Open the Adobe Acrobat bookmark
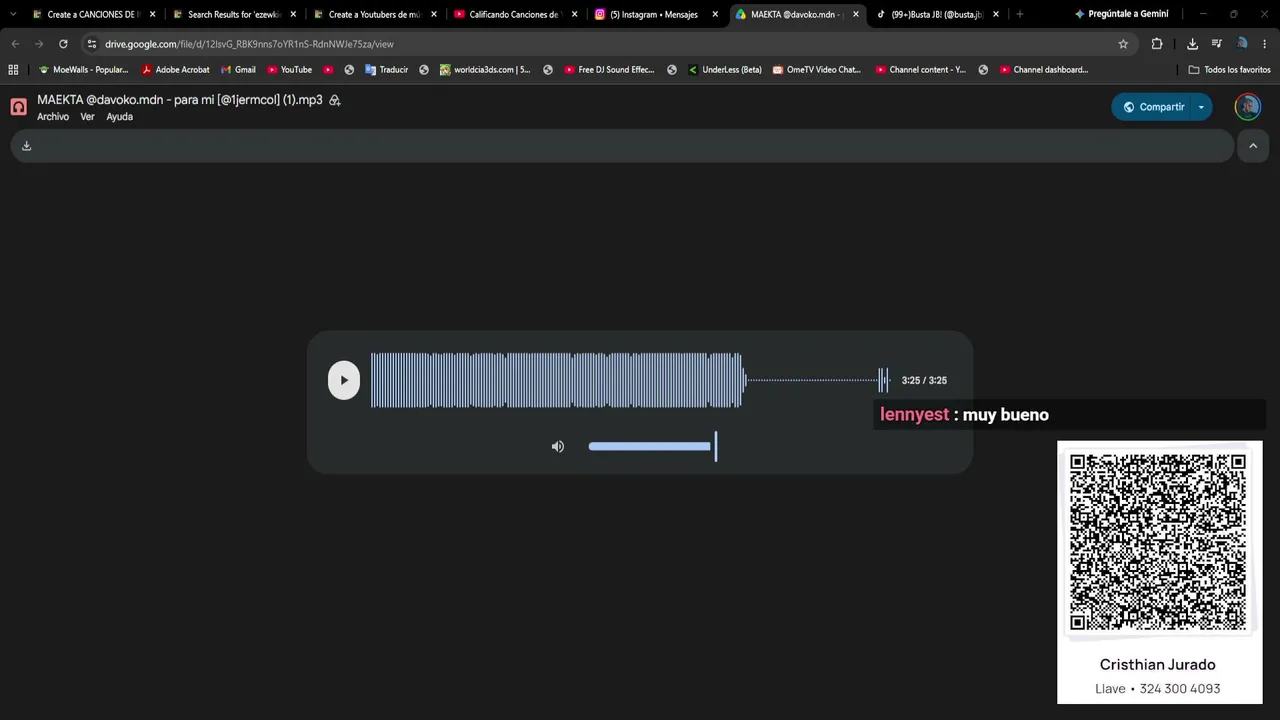The height and width of the screenshot is (720, 1280). tap(176, 70)
